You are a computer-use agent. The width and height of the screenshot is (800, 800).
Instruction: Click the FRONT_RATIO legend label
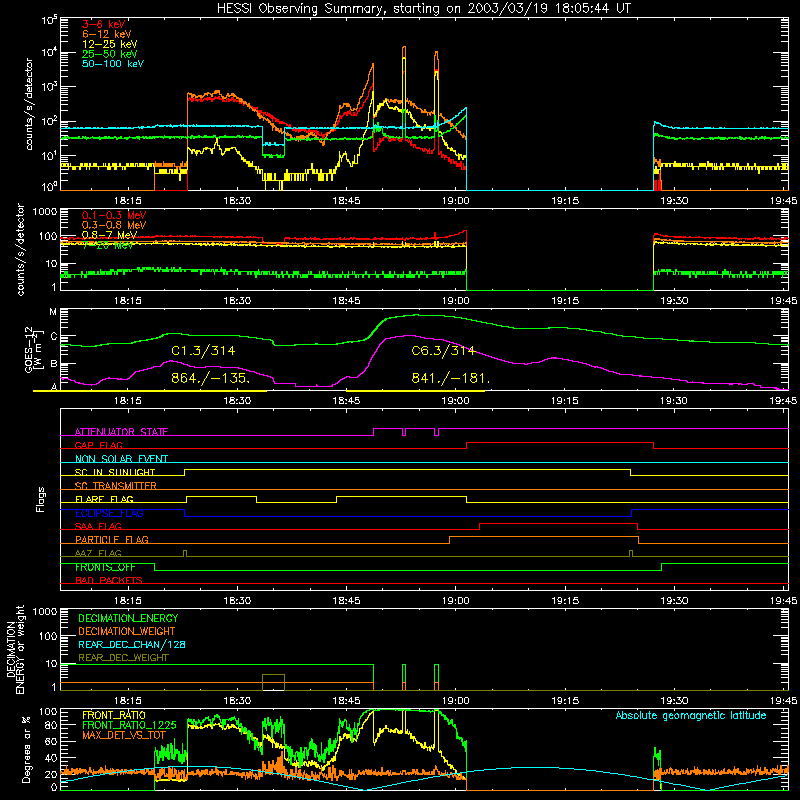click(x=114, y=715)
